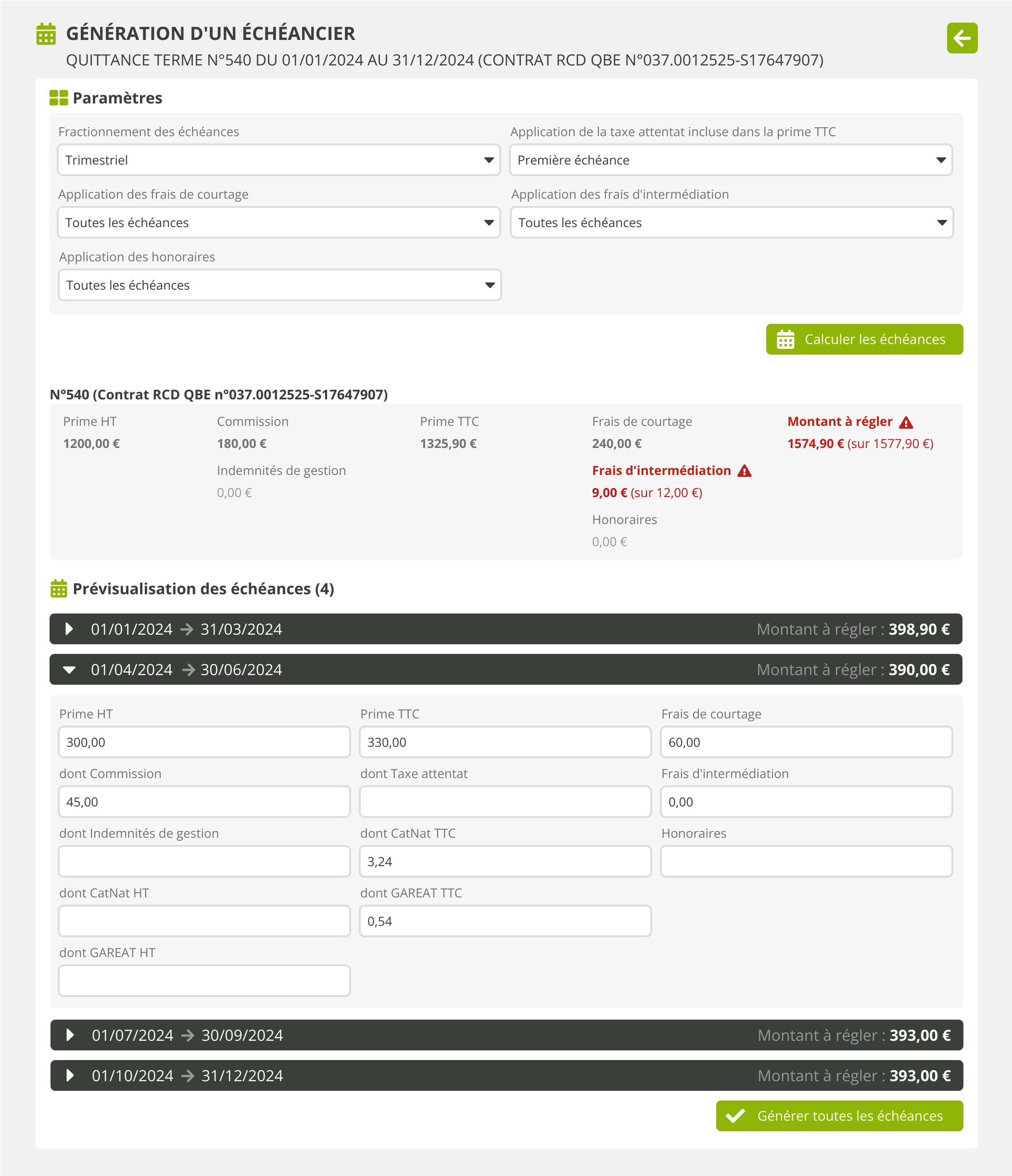
Task: Click the Prime HT input field showing 300,00
Action: click(x=203, y=742)
